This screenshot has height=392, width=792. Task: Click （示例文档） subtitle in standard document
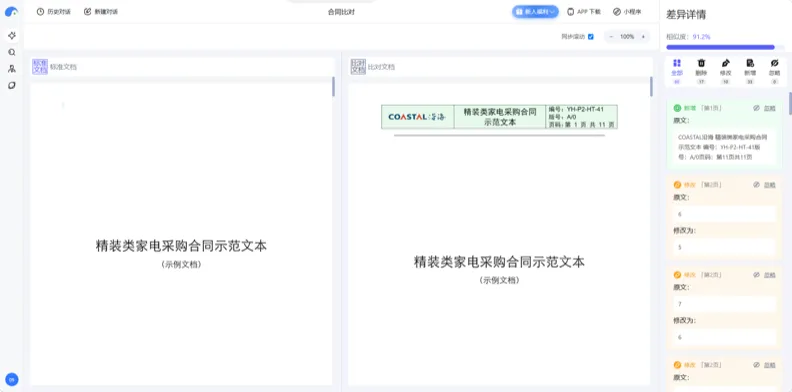(x=181, y=264)
